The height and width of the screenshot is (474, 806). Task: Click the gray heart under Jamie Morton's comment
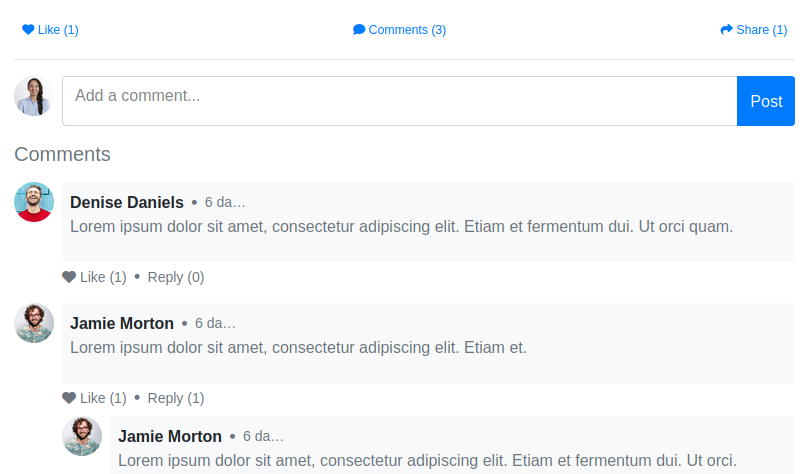[69, 398]
